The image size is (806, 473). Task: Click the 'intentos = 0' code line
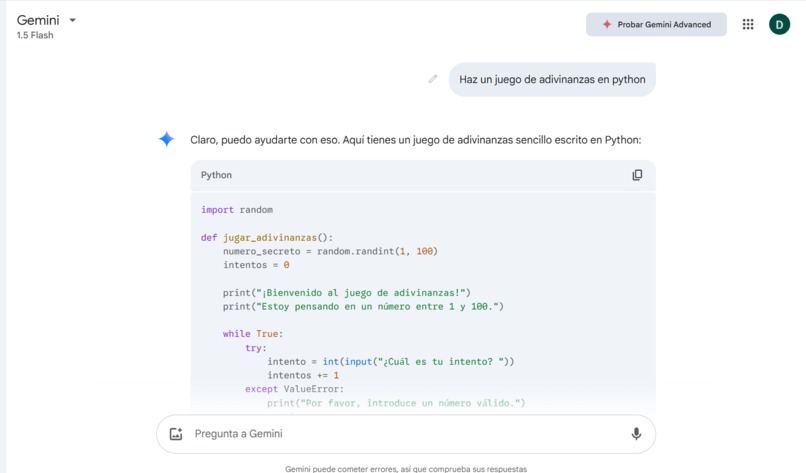coord(256,265)
